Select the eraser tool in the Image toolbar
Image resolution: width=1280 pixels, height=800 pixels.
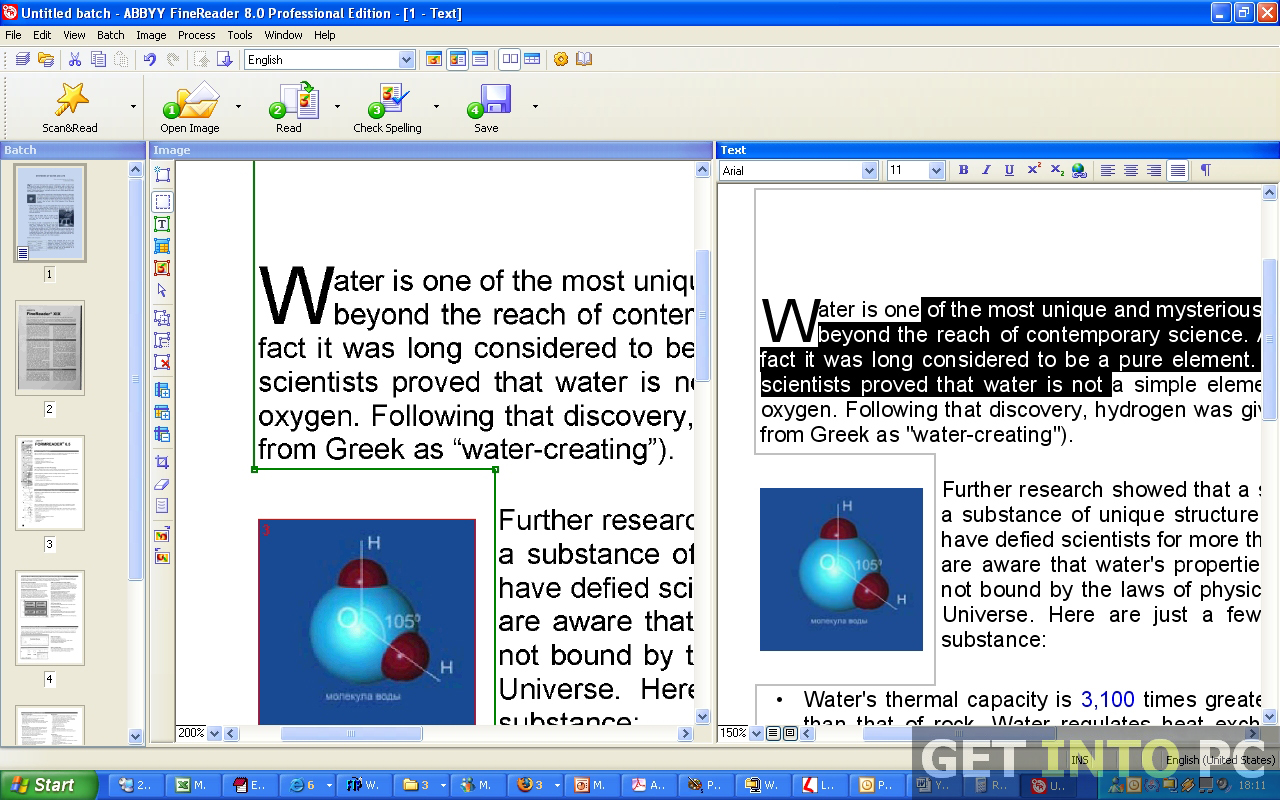click(x=162, y=484)
